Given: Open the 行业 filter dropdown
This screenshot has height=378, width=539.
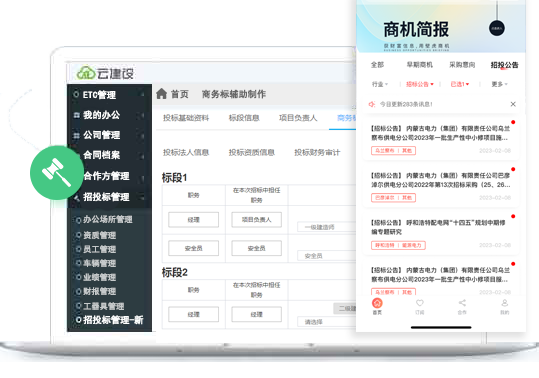Looking at the screenshot, I should click(380, 84).
